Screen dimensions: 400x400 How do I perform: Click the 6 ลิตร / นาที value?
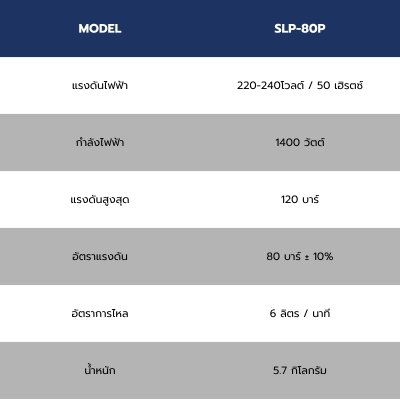(300, 313)
